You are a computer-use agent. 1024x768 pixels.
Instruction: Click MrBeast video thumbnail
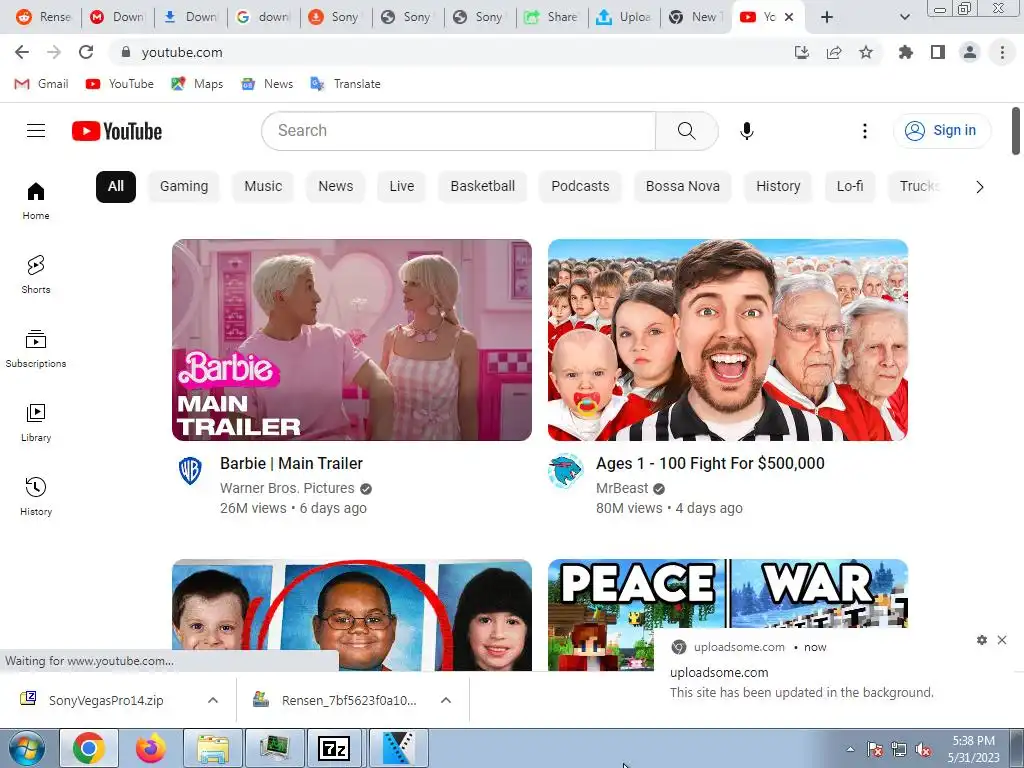point(728,340)
